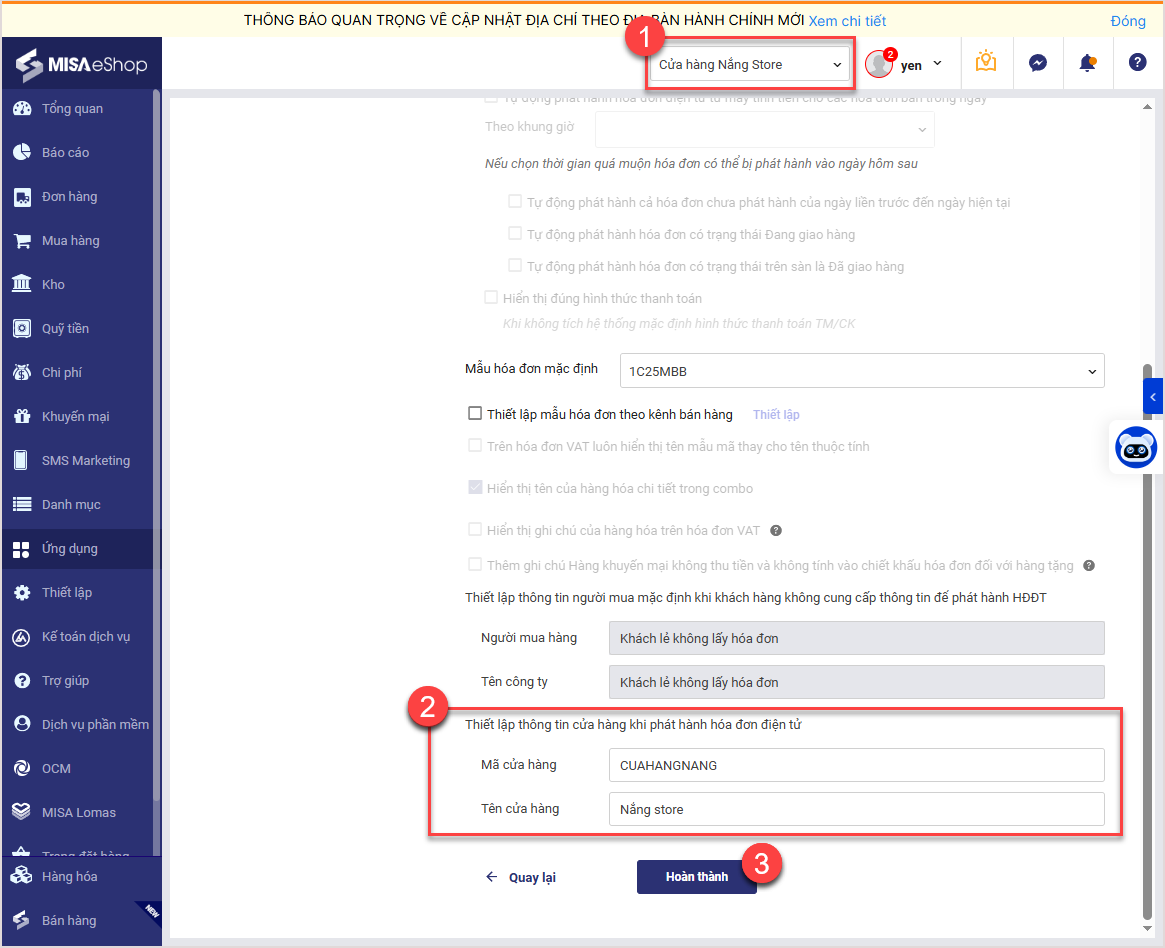This screenshot has width=1165, height=948.
Task: Toggle Hiển thị đúng hình thức thanh toán
Action: (x=490, y=297)
